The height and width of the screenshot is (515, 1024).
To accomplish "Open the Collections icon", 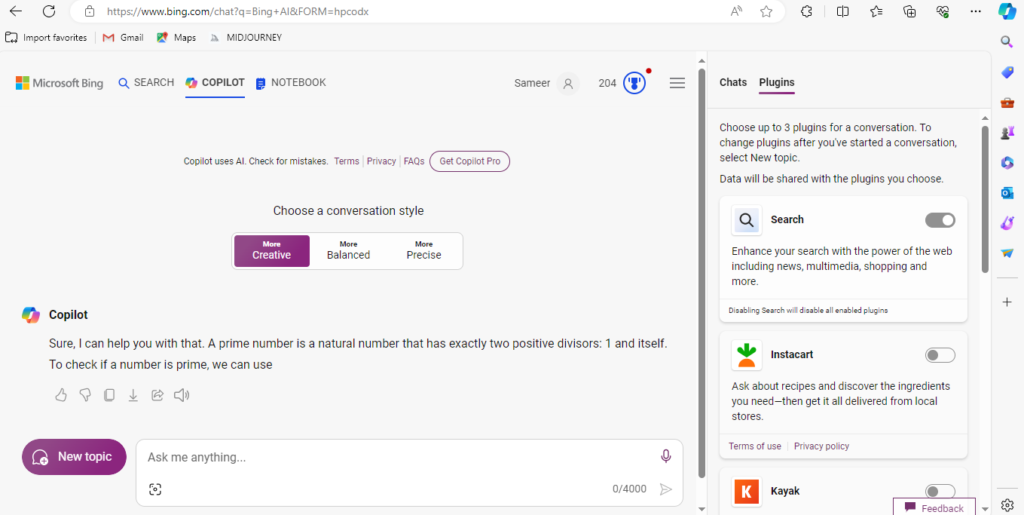I will (910, 11).
